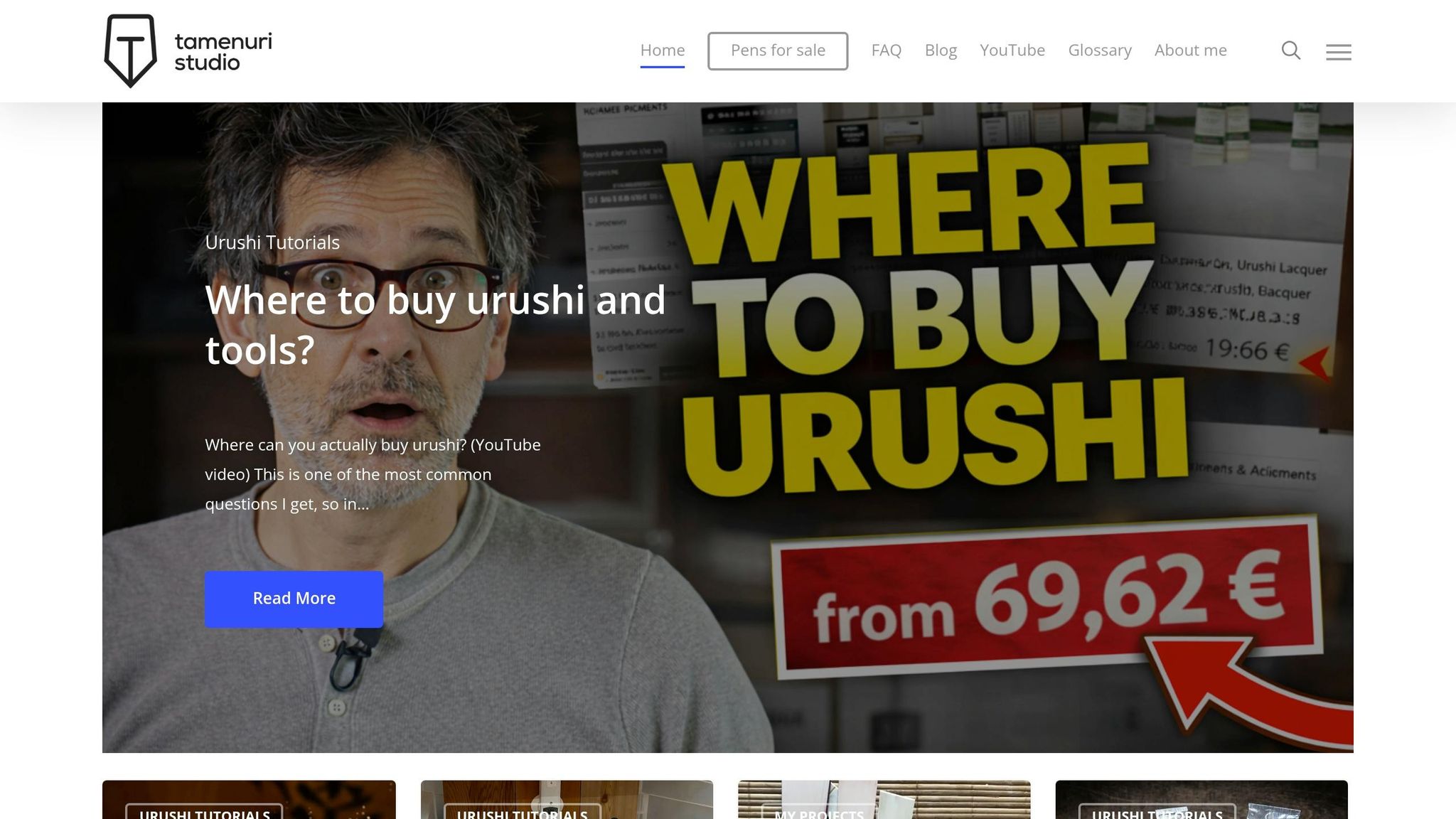Open the Glossary page
The width and height of the screenshot is (1456, 819).
pyautogui.click(x=1100, y=50)
